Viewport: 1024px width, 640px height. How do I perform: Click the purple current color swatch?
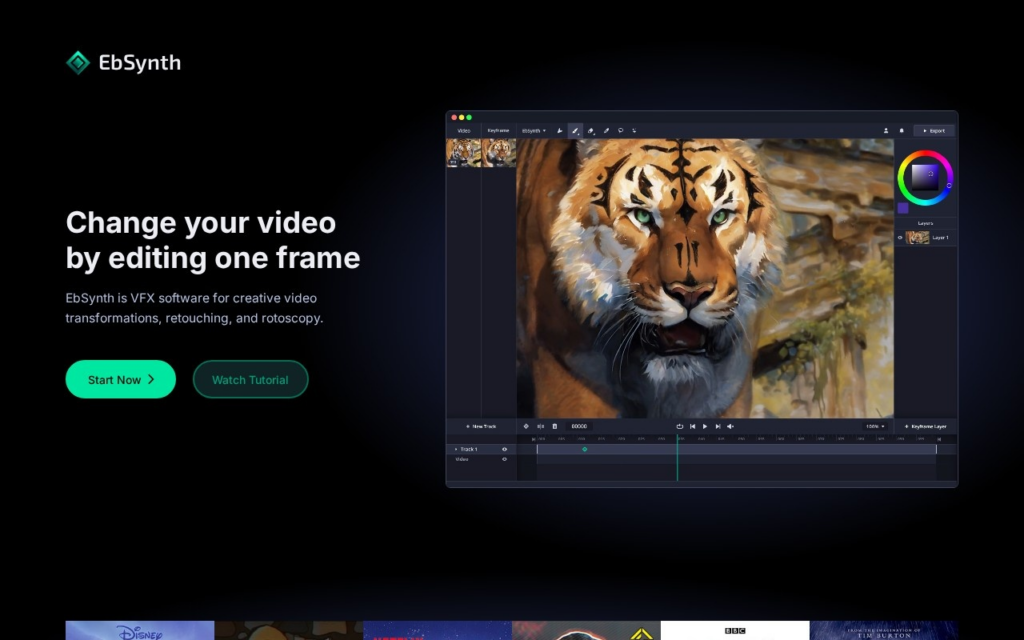(x=903, y=208)
